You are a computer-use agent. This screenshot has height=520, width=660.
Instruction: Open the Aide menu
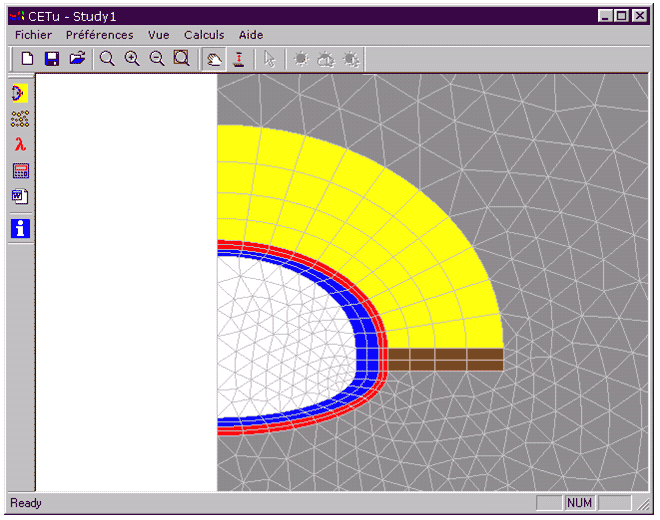pyautogui.click(x=251, y=35)
